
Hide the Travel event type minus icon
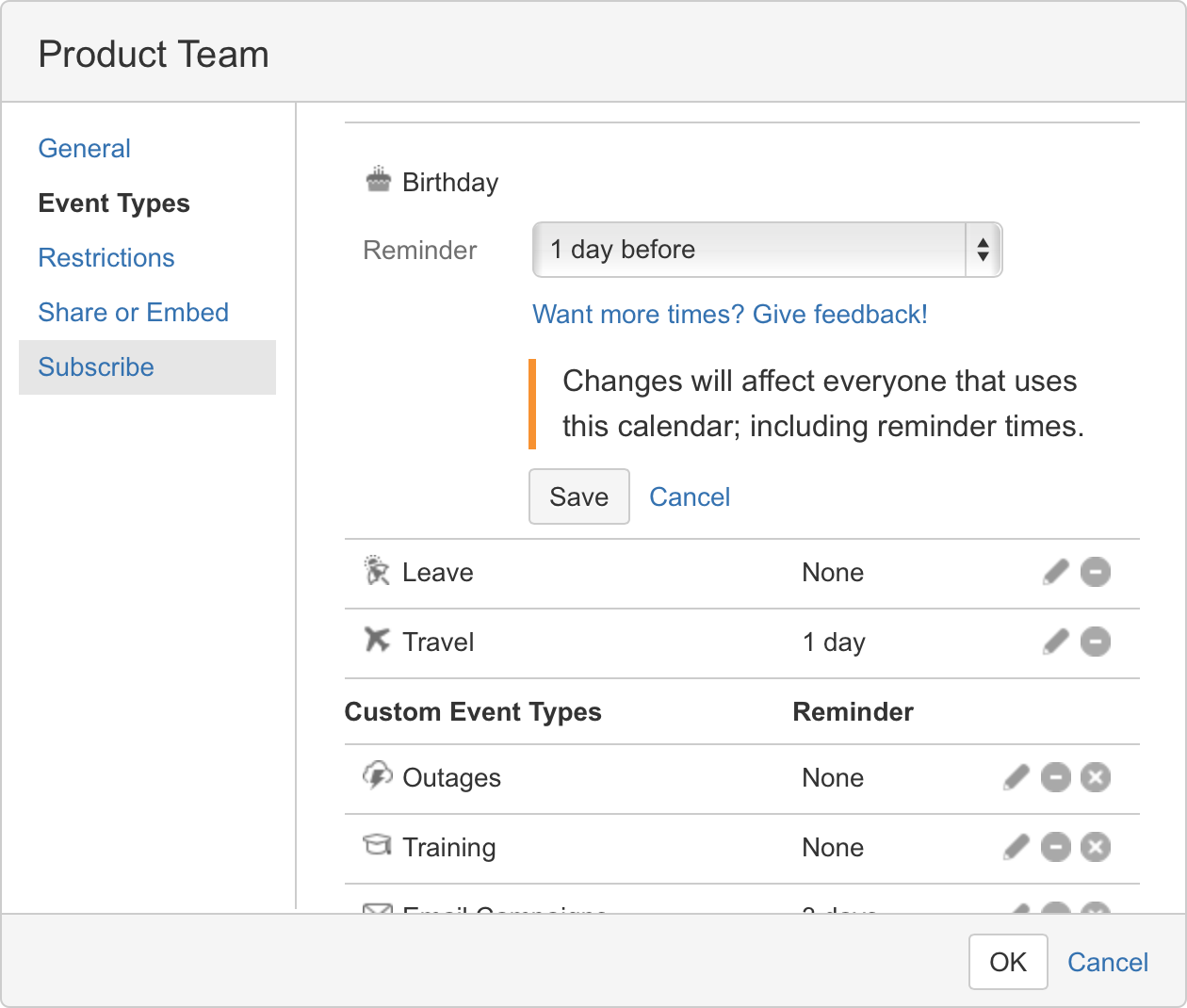click(x=1095, y=642)
